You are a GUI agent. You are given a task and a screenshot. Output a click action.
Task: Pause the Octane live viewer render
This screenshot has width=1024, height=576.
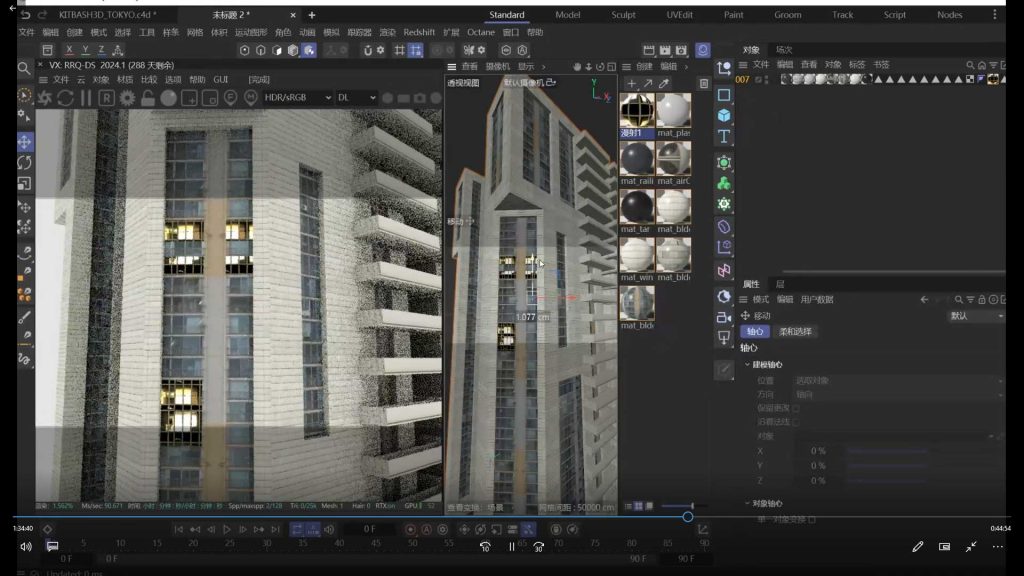tap(86, 98)
